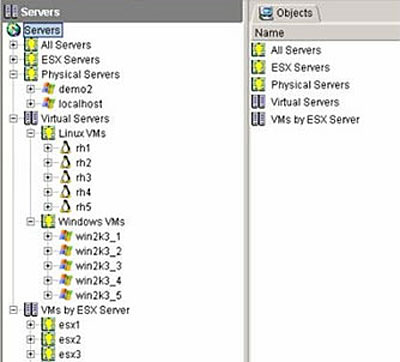Expand the win2k3_4 node
This screenshot has width=400, height=362.
click(x=48, y=280)
